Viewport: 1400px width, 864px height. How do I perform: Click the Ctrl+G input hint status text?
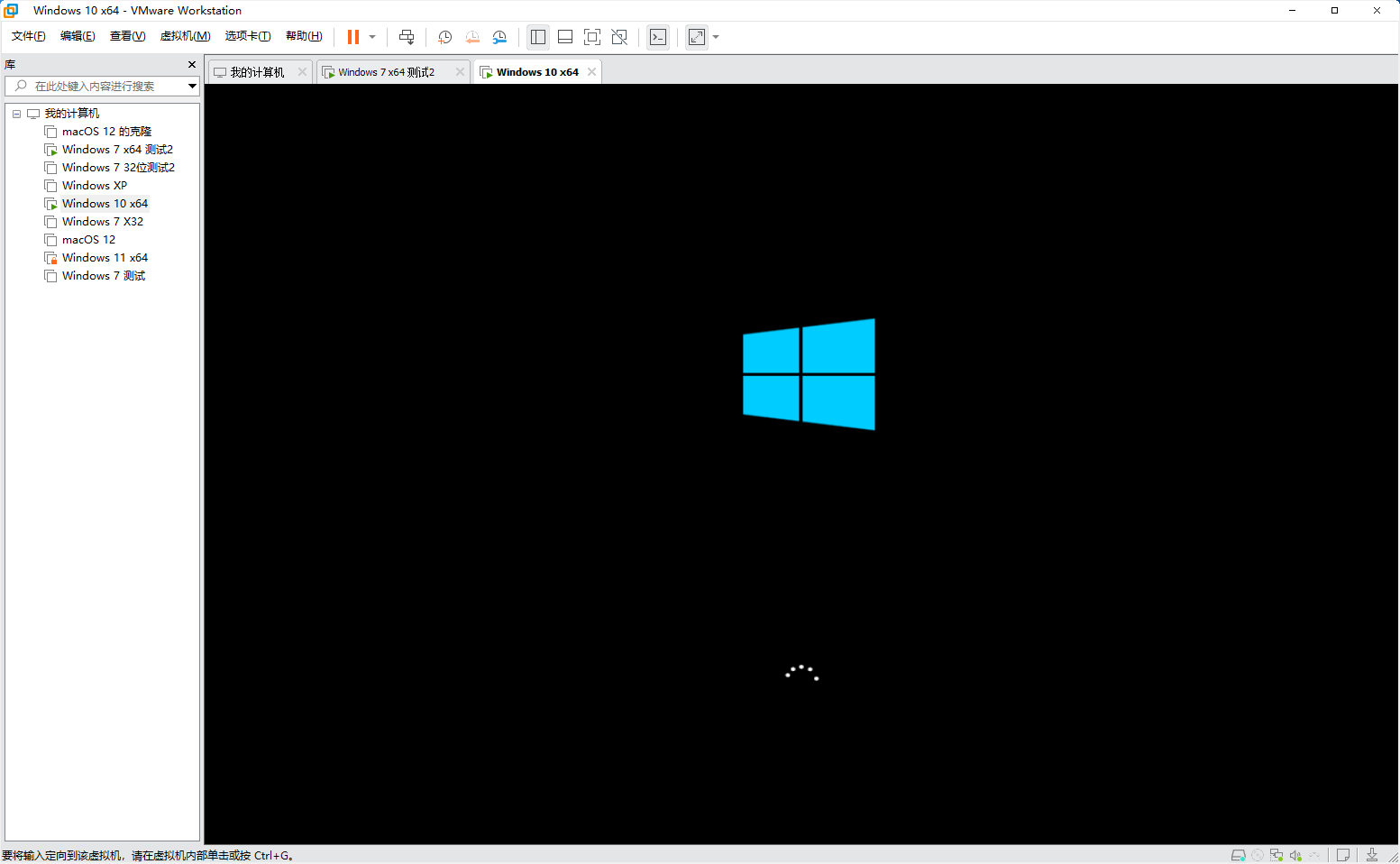148,855
